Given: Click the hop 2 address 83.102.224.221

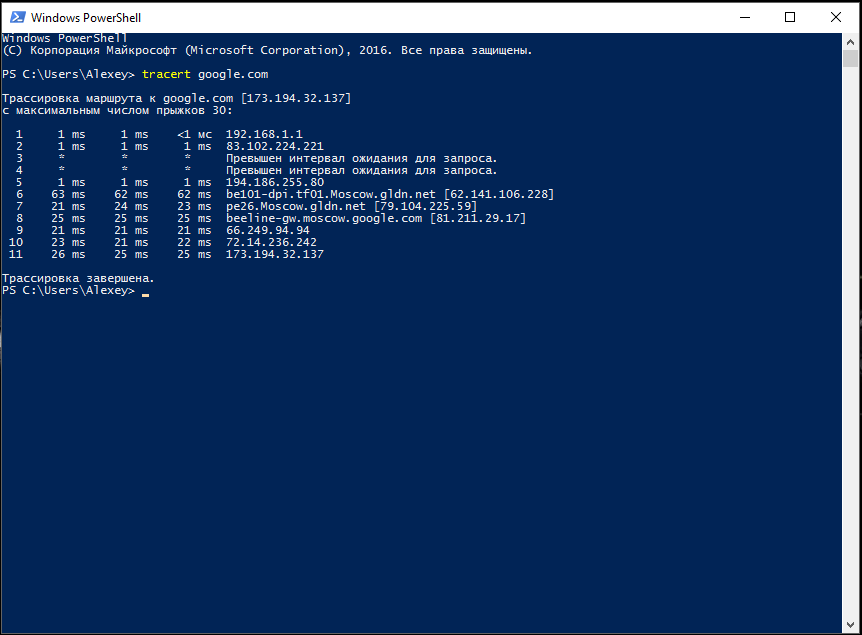Looking at the screenshot, I should [275, 146].
